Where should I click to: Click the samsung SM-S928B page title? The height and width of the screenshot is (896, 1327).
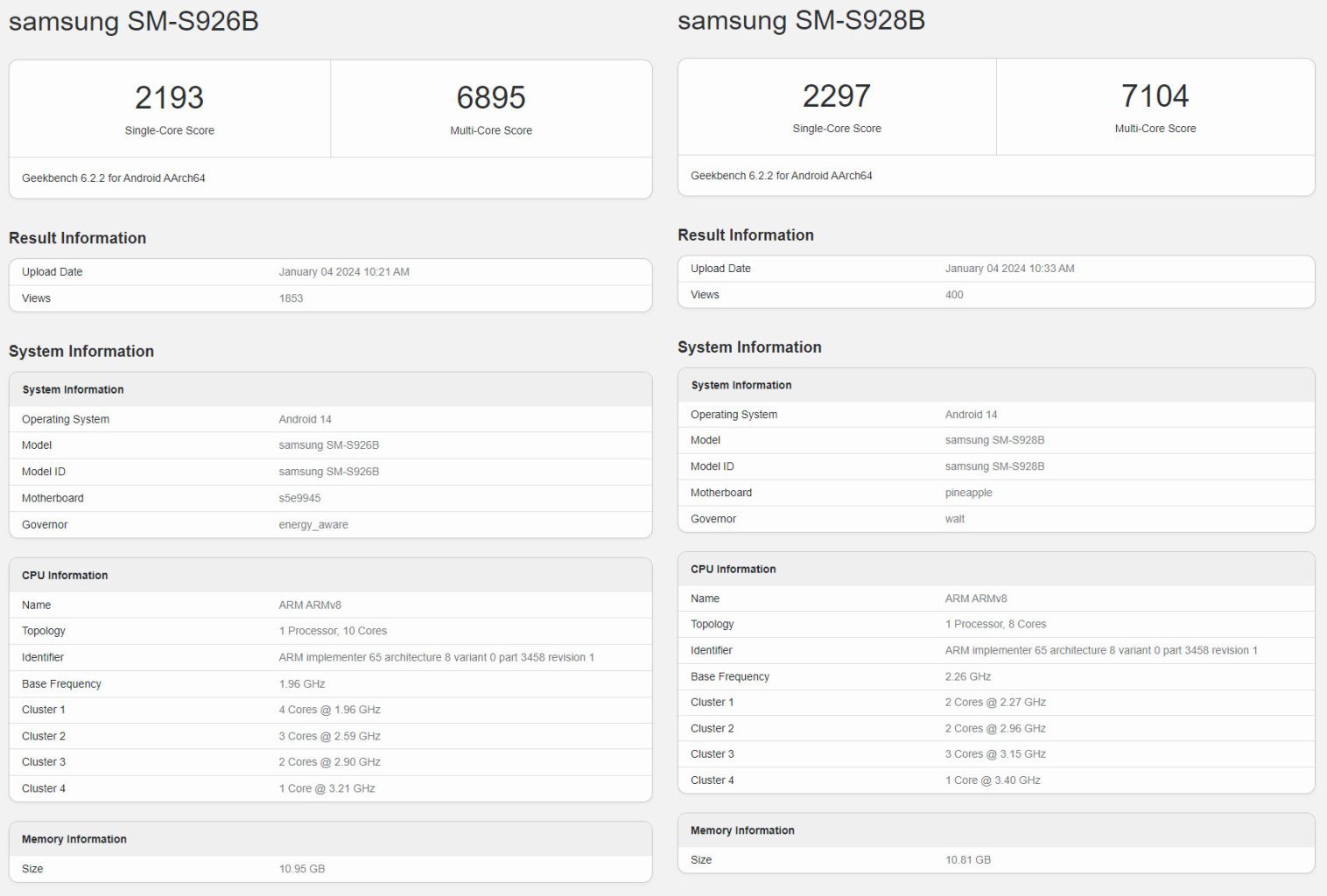[801, 20]
